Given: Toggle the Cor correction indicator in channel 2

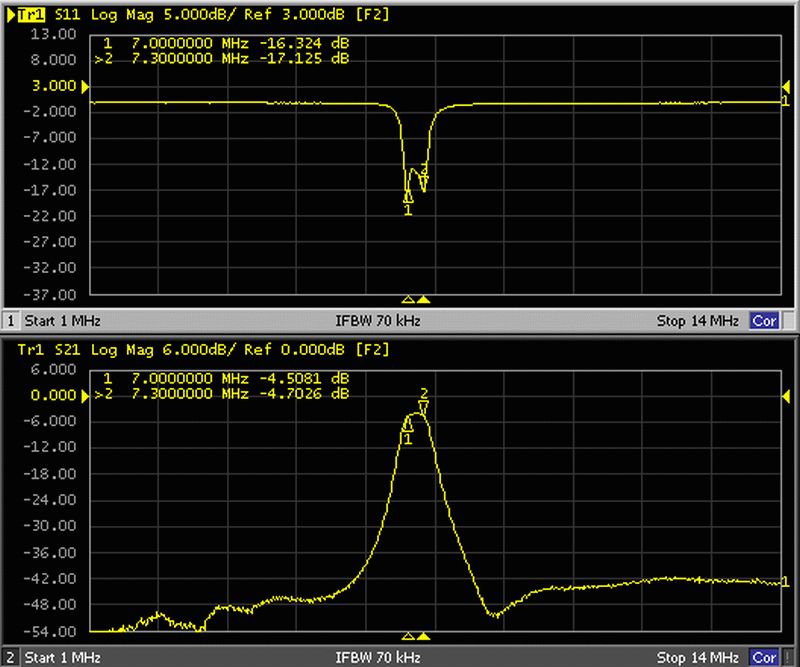Looking at the screenshot, I should pyautogui.click(x=764, y=657).
